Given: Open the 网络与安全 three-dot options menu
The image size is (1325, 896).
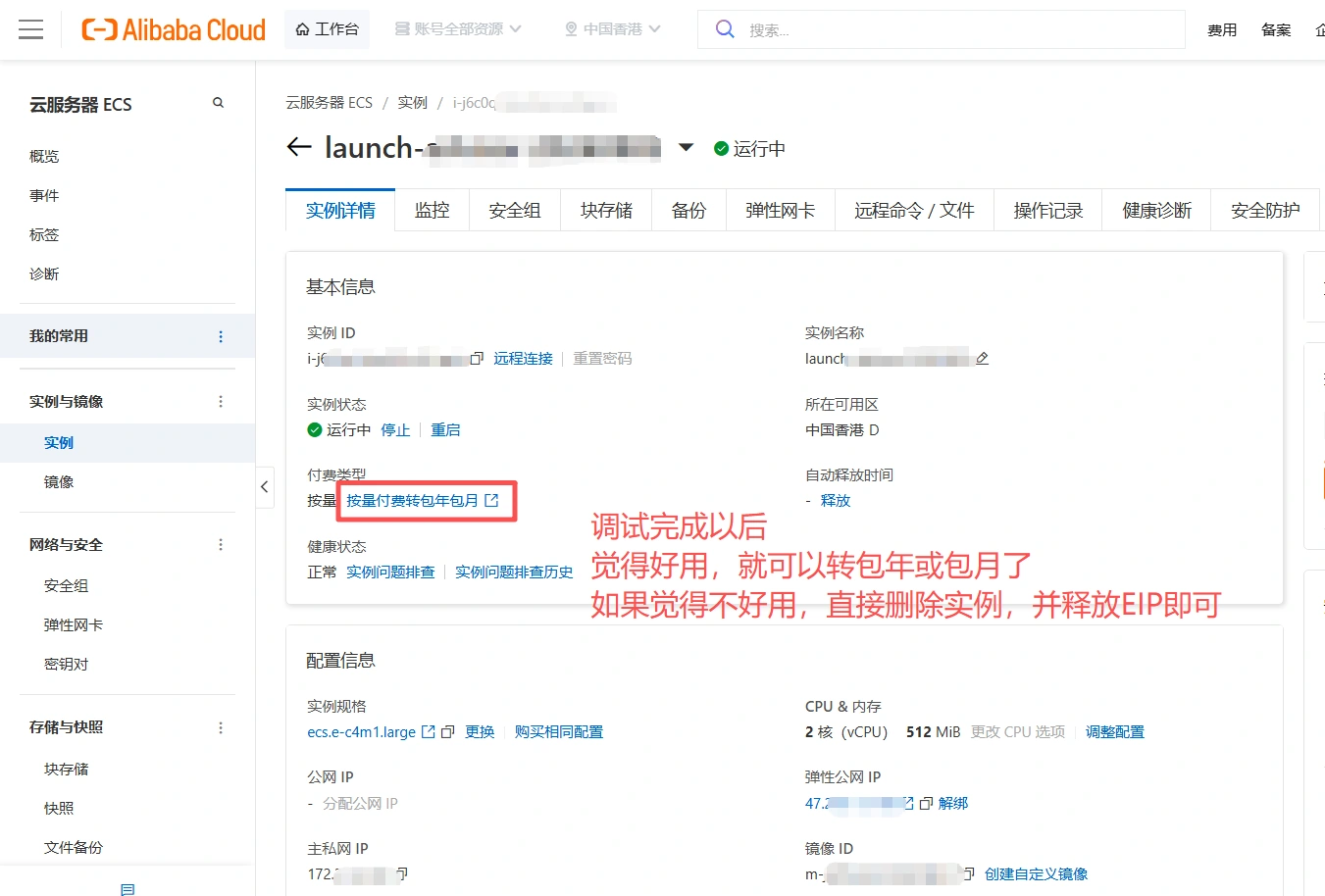Looking at the screenshot, I should [221, 545].
